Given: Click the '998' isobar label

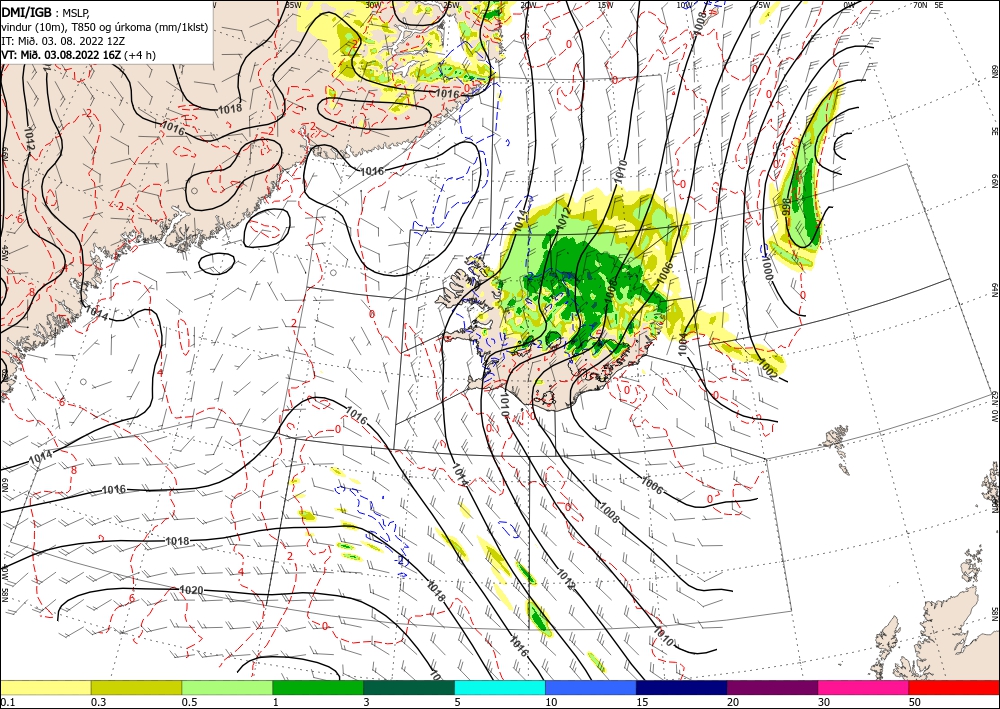Looking at the screenshot, I should click(786, 206).
